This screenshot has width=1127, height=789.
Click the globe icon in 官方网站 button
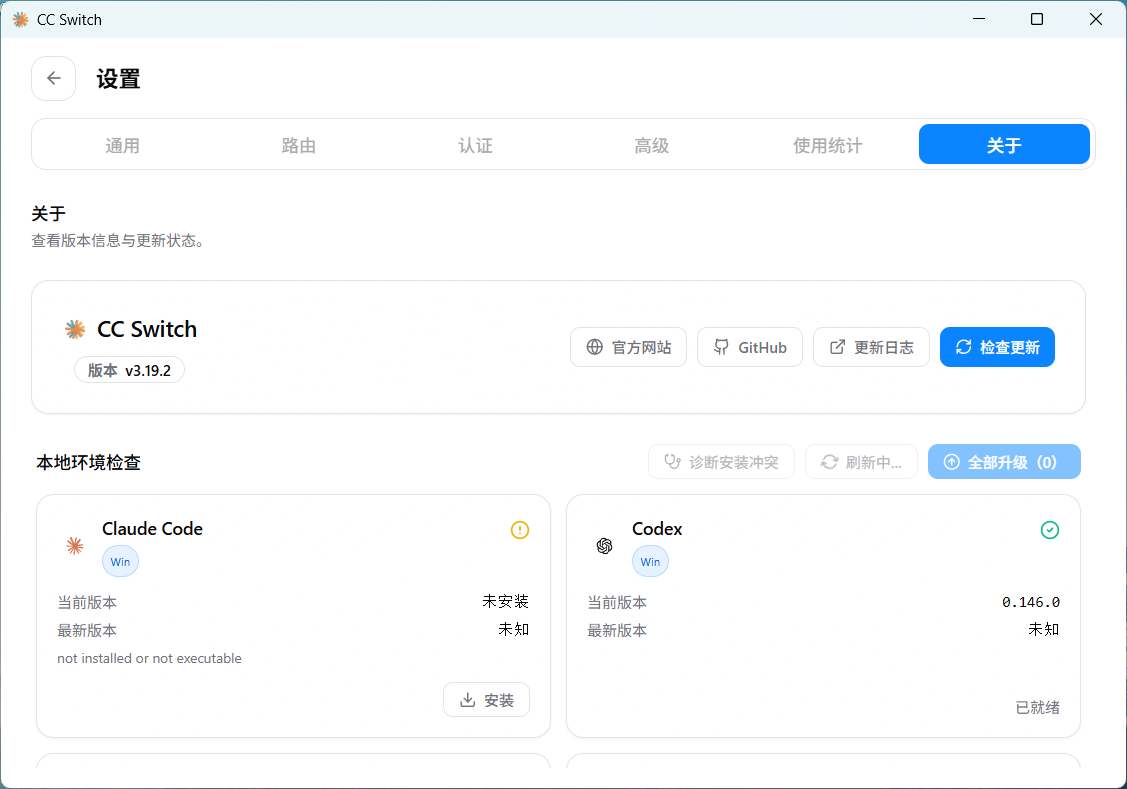point(594,347)
